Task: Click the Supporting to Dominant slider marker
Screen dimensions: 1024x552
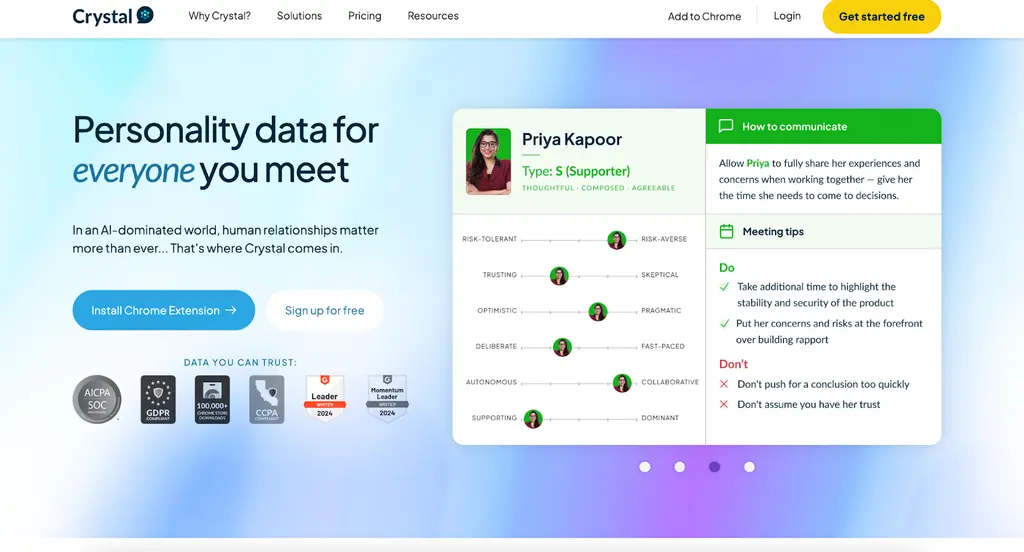Action: click(533, 419)
